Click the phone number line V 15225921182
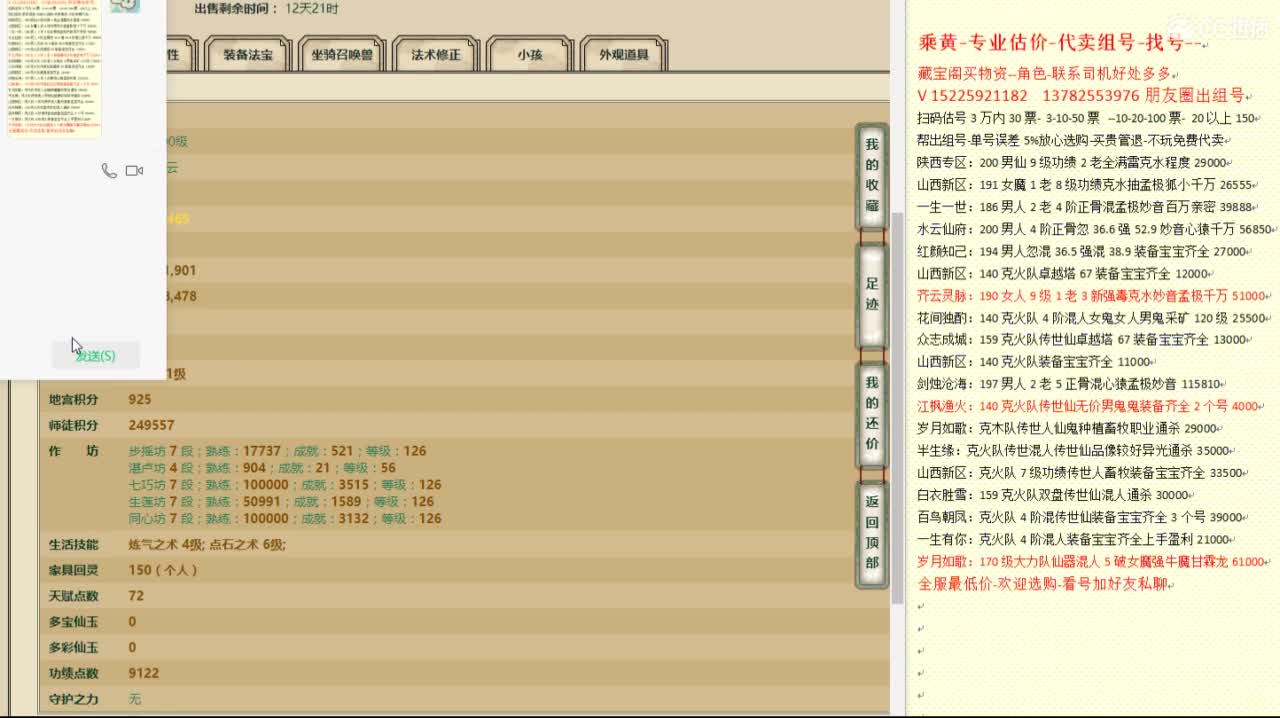Image resolution: width=1280 pixels, height=718 pixels. pyautogui.click(x=1081, y=96)
